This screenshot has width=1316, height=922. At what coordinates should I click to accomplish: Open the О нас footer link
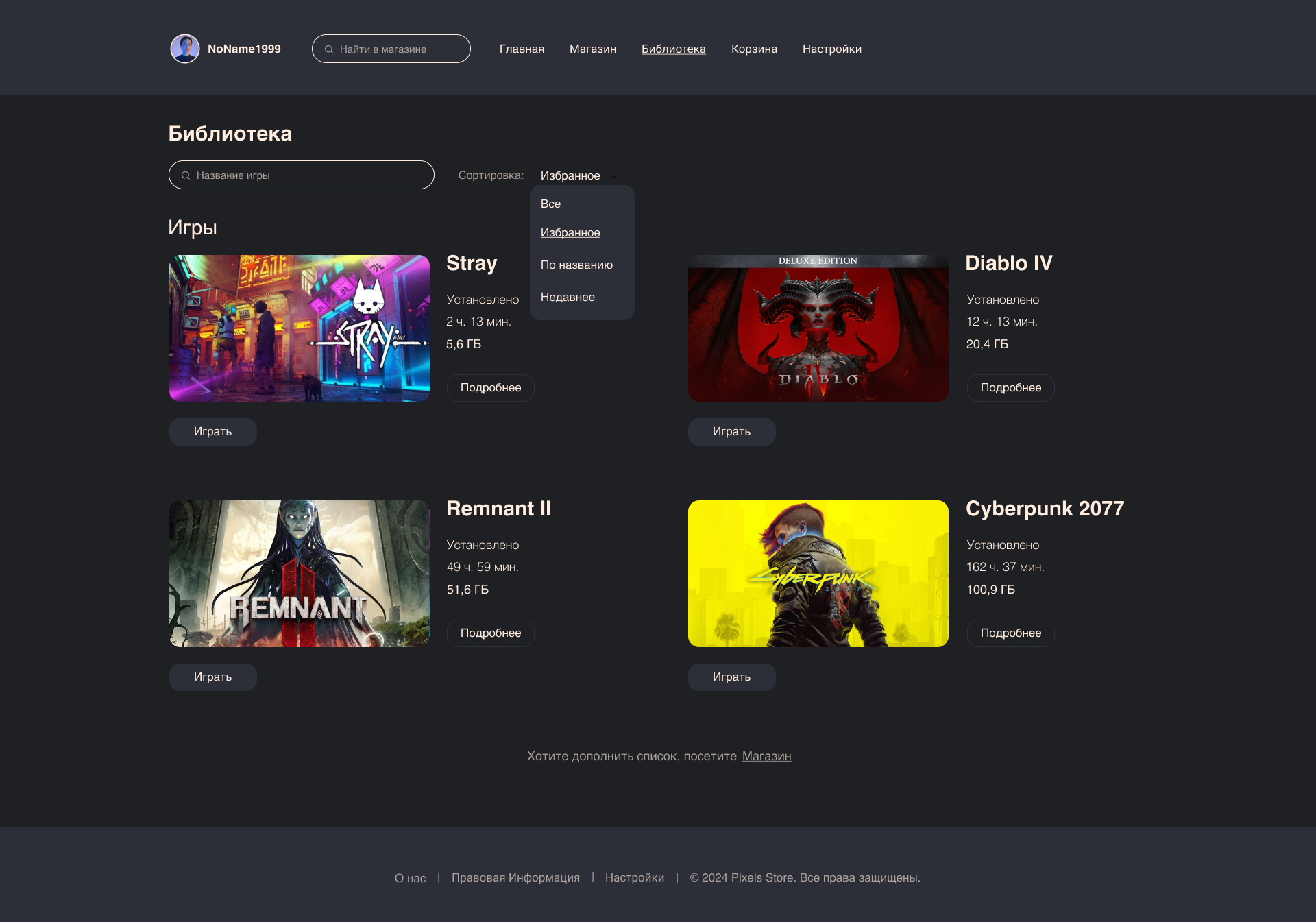(409, 877)
